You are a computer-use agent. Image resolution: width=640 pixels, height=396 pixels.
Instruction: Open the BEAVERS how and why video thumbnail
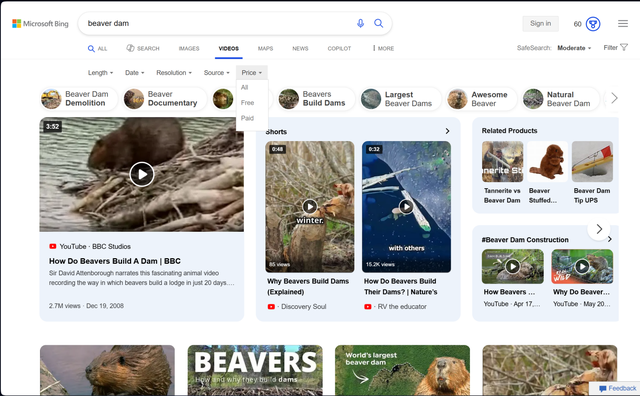point(255,370)
